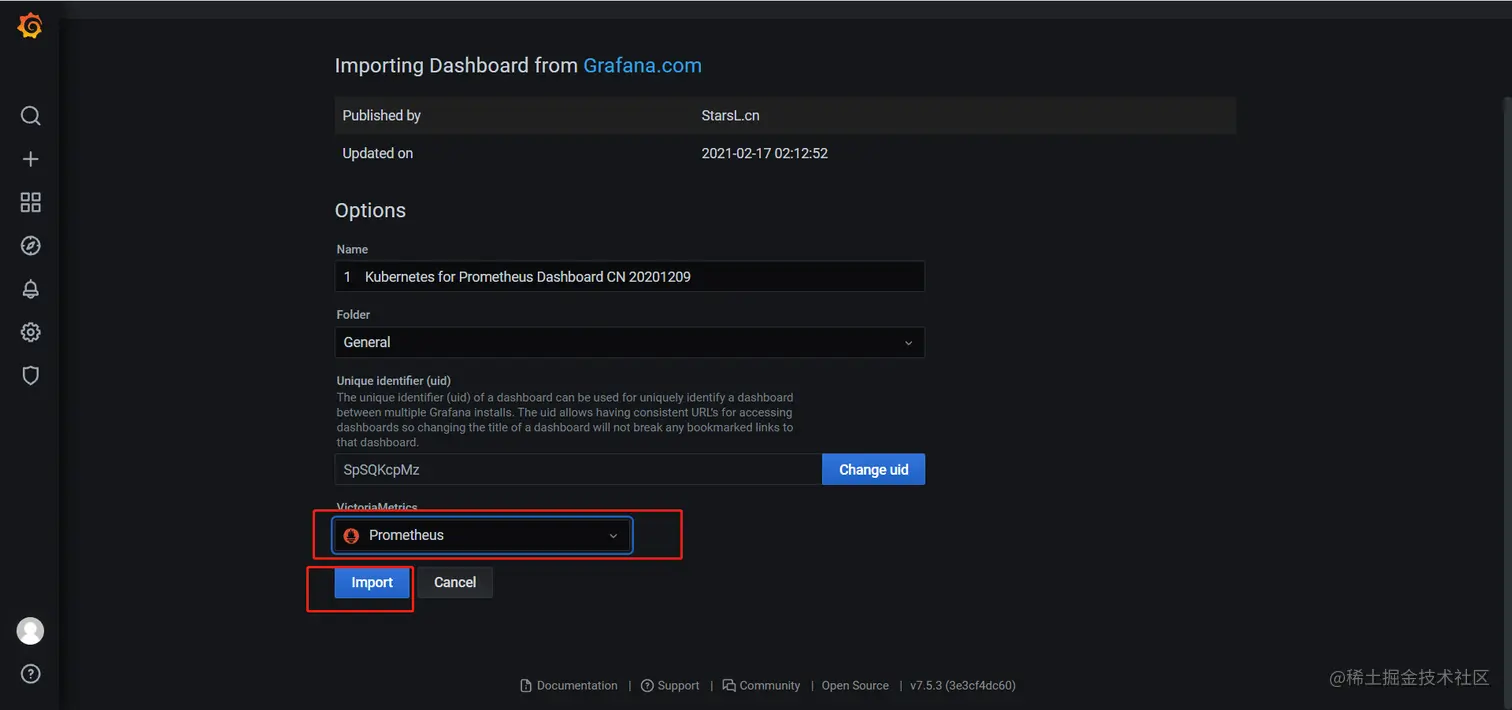The width and height of the screenshot is (1512, 710).
Task: Open the Open Source footer link
Action: 855,686
